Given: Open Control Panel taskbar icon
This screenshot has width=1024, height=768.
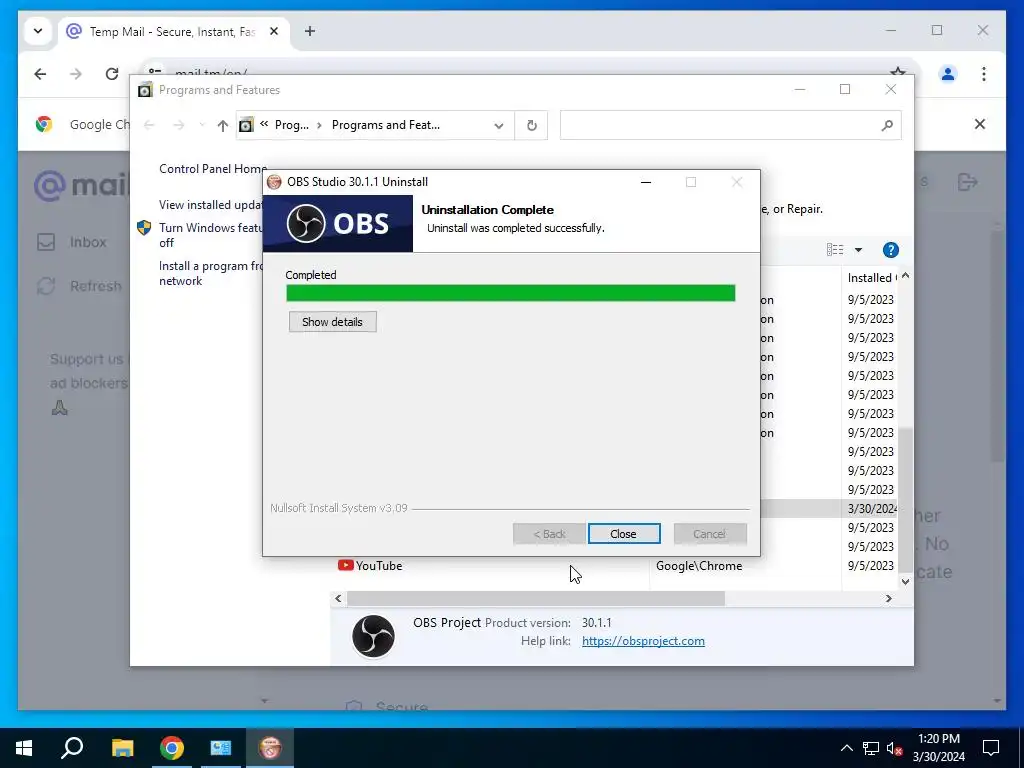Looking at the screenshot, I should (221, 748).
